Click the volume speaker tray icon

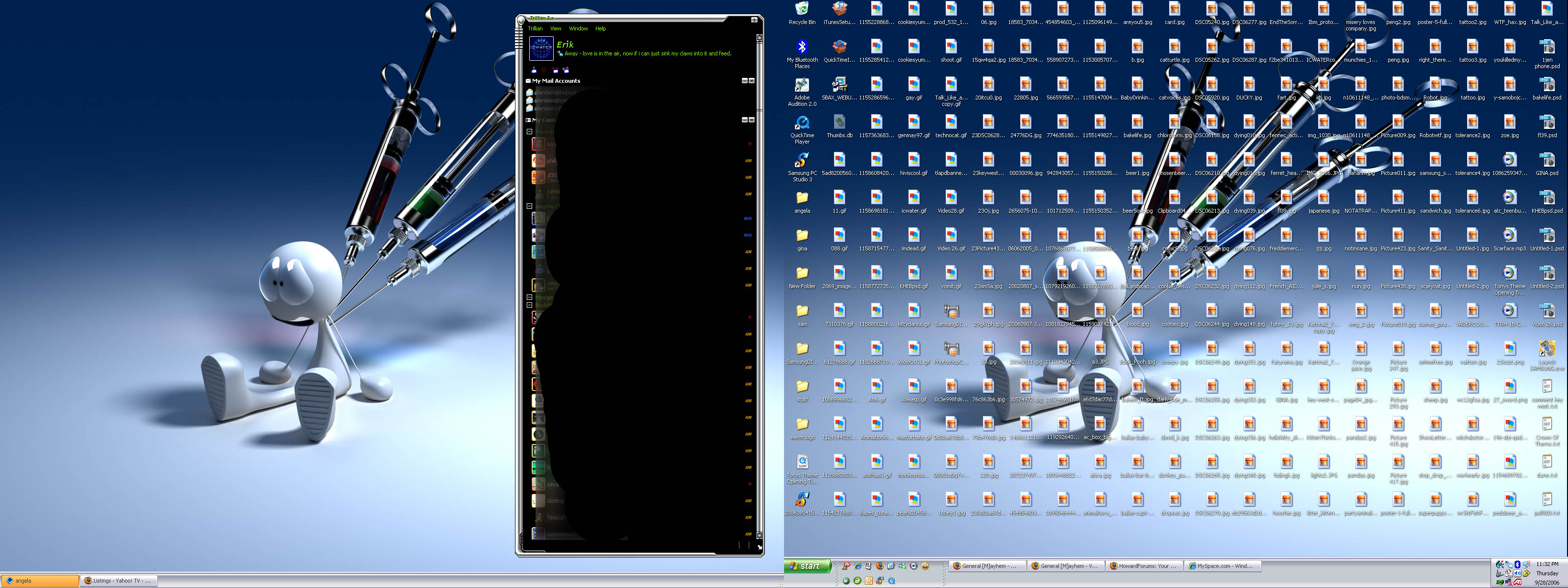[1518, 573]
